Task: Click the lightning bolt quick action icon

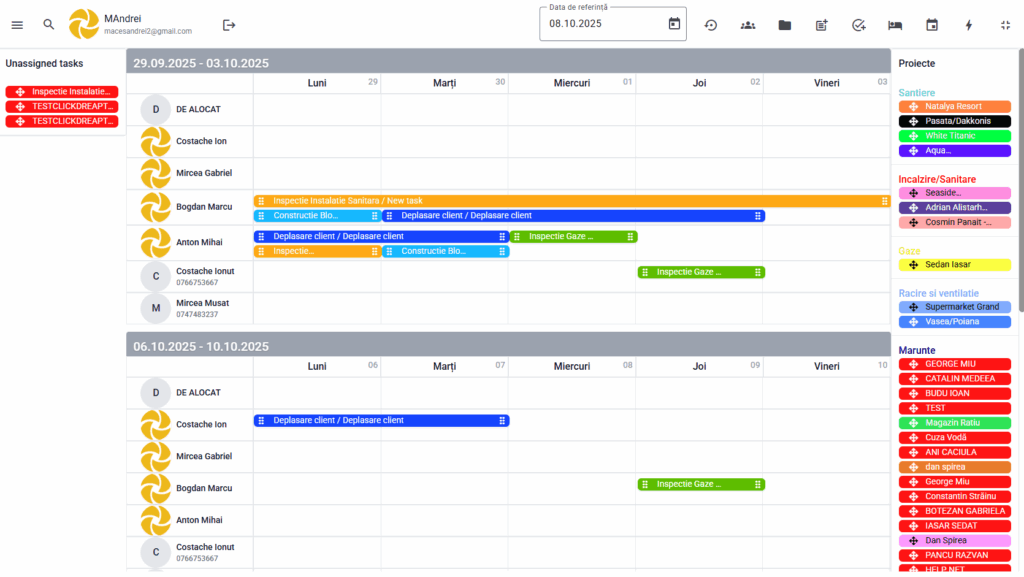Action: point(968,25)
